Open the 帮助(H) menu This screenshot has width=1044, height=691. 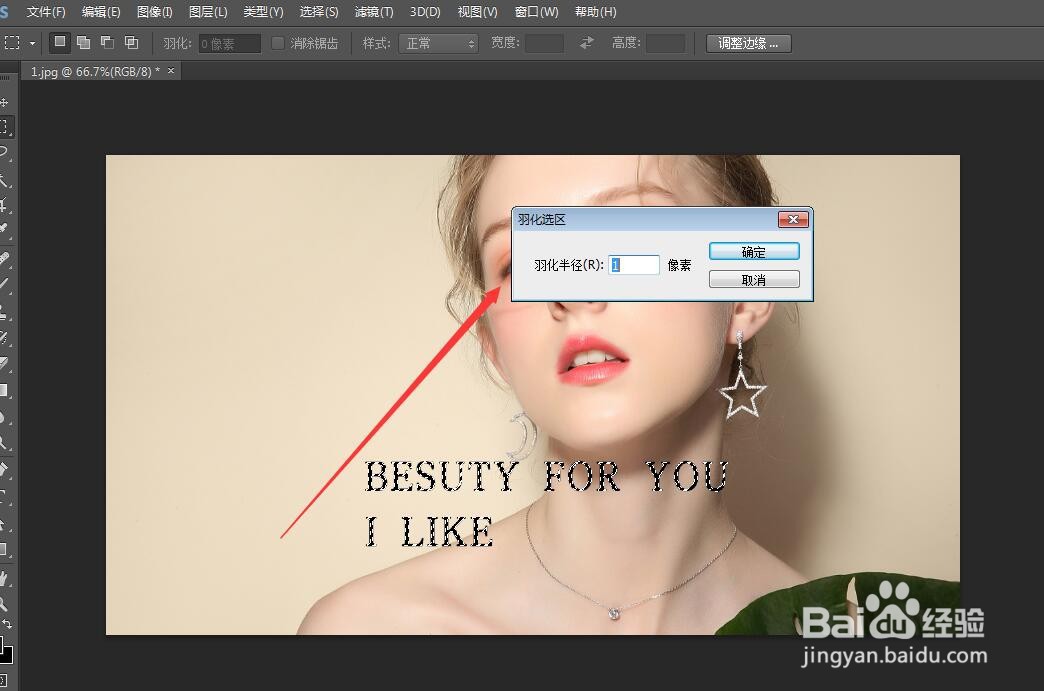[595, 12]
